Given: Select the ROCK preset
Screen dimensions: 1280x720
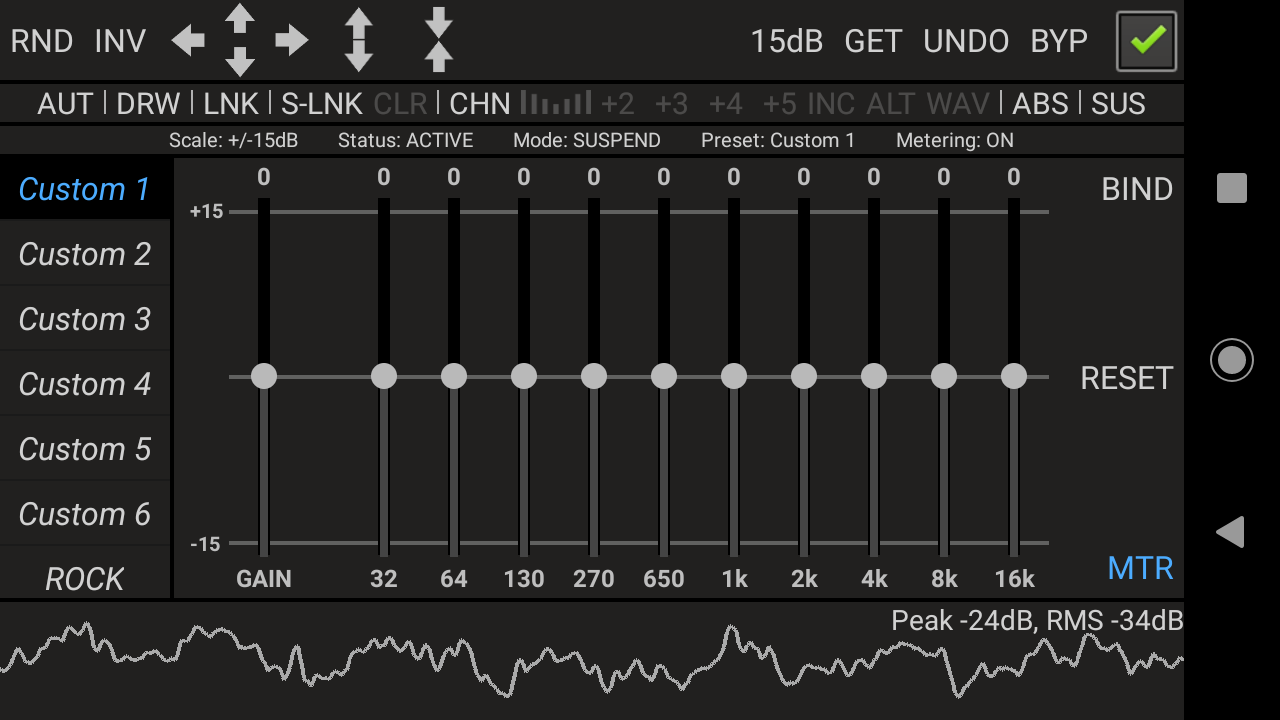Looking at the screenshot, I should (x=85, y=574).
